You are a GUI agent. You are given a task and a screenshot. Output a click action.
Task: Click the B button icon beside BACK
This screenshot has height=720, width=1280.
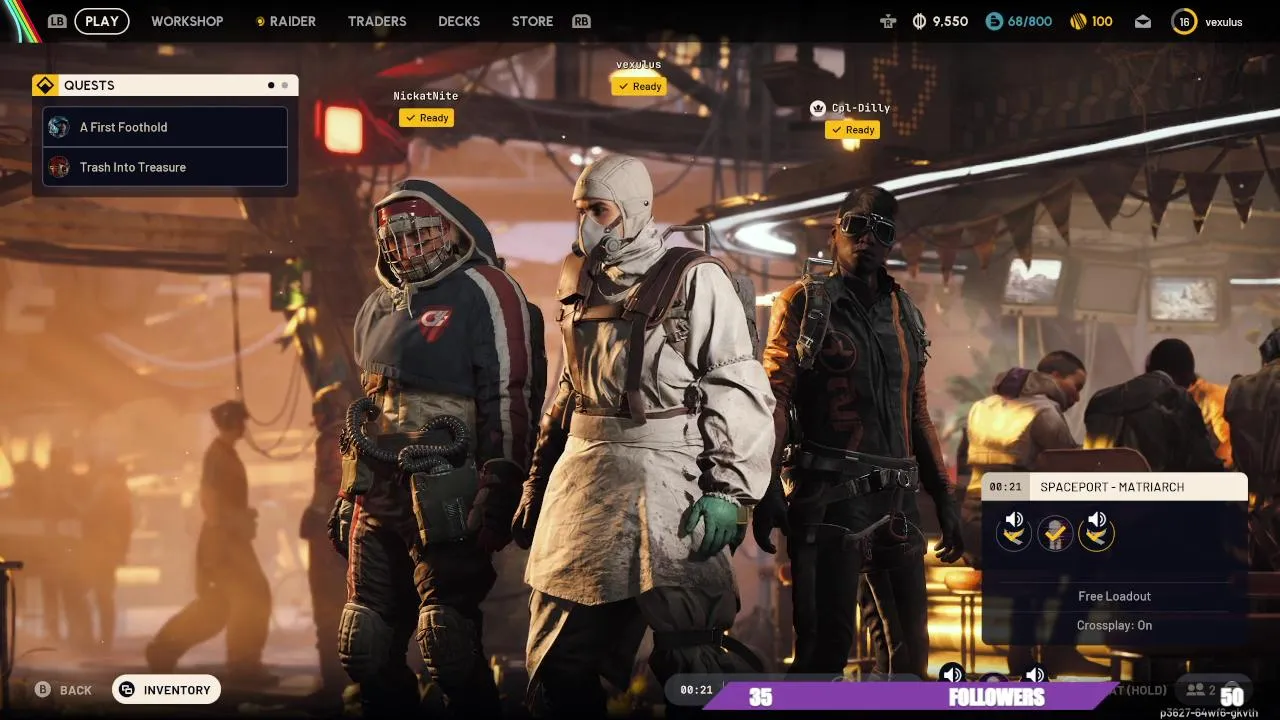click(43, 690)
